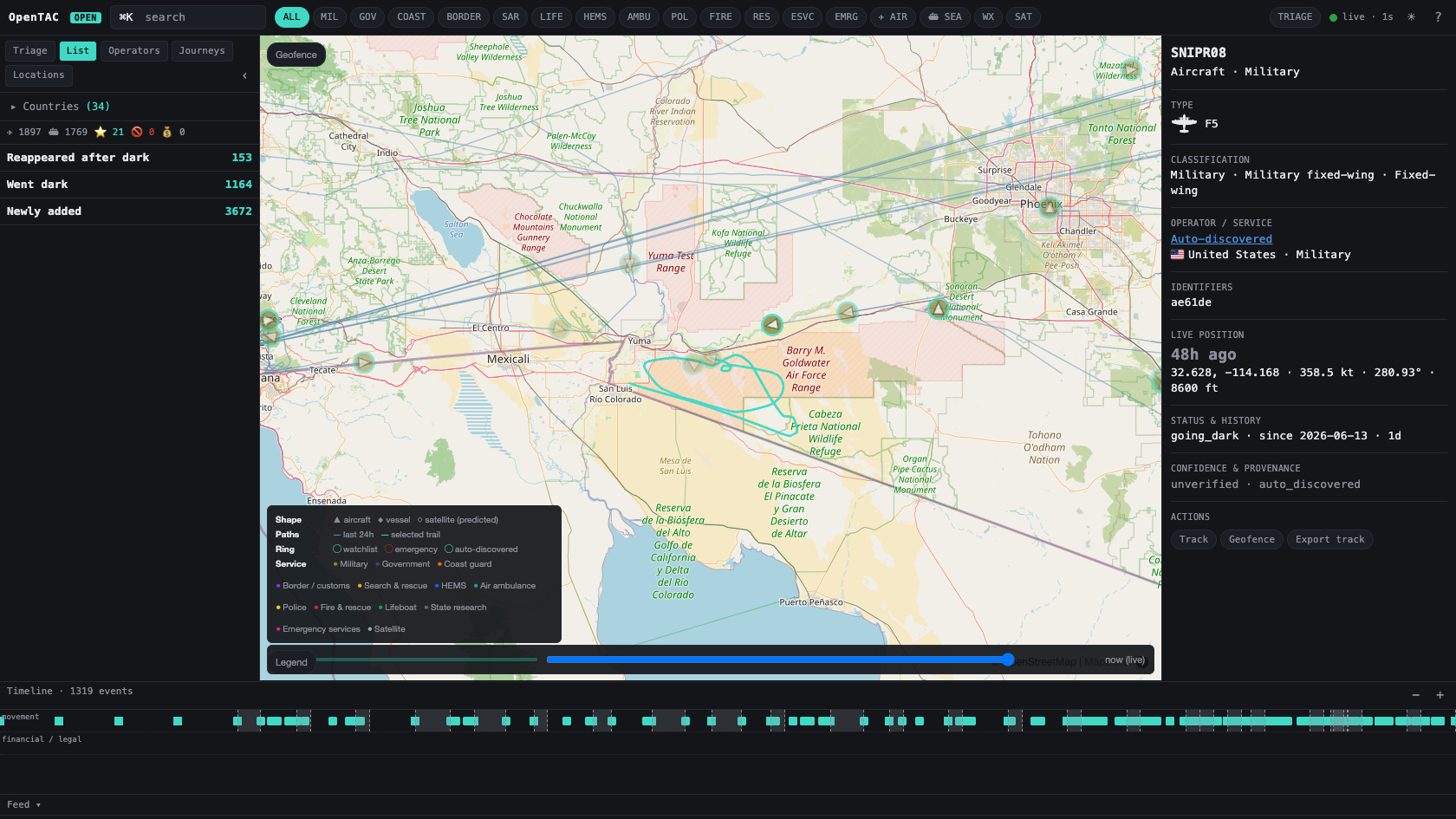Toggle the SAR filter pill
The image size is (1456, 819).
point(510,16)
